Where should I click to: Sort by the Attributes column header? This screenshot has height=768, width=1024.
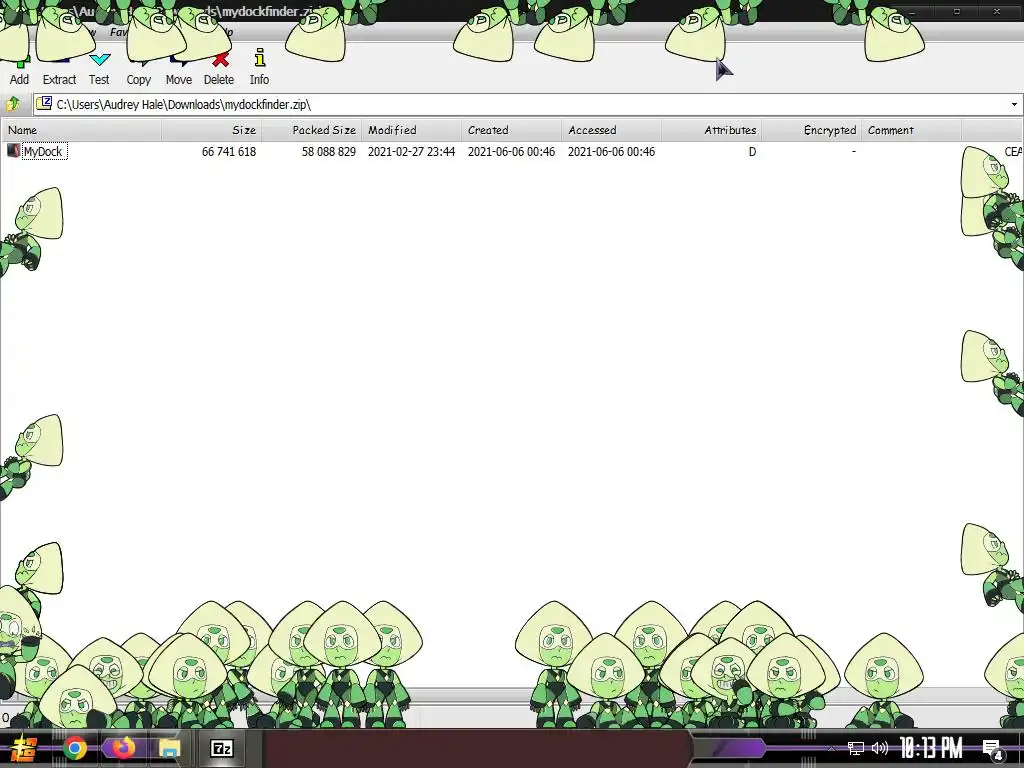pos(711,130)
